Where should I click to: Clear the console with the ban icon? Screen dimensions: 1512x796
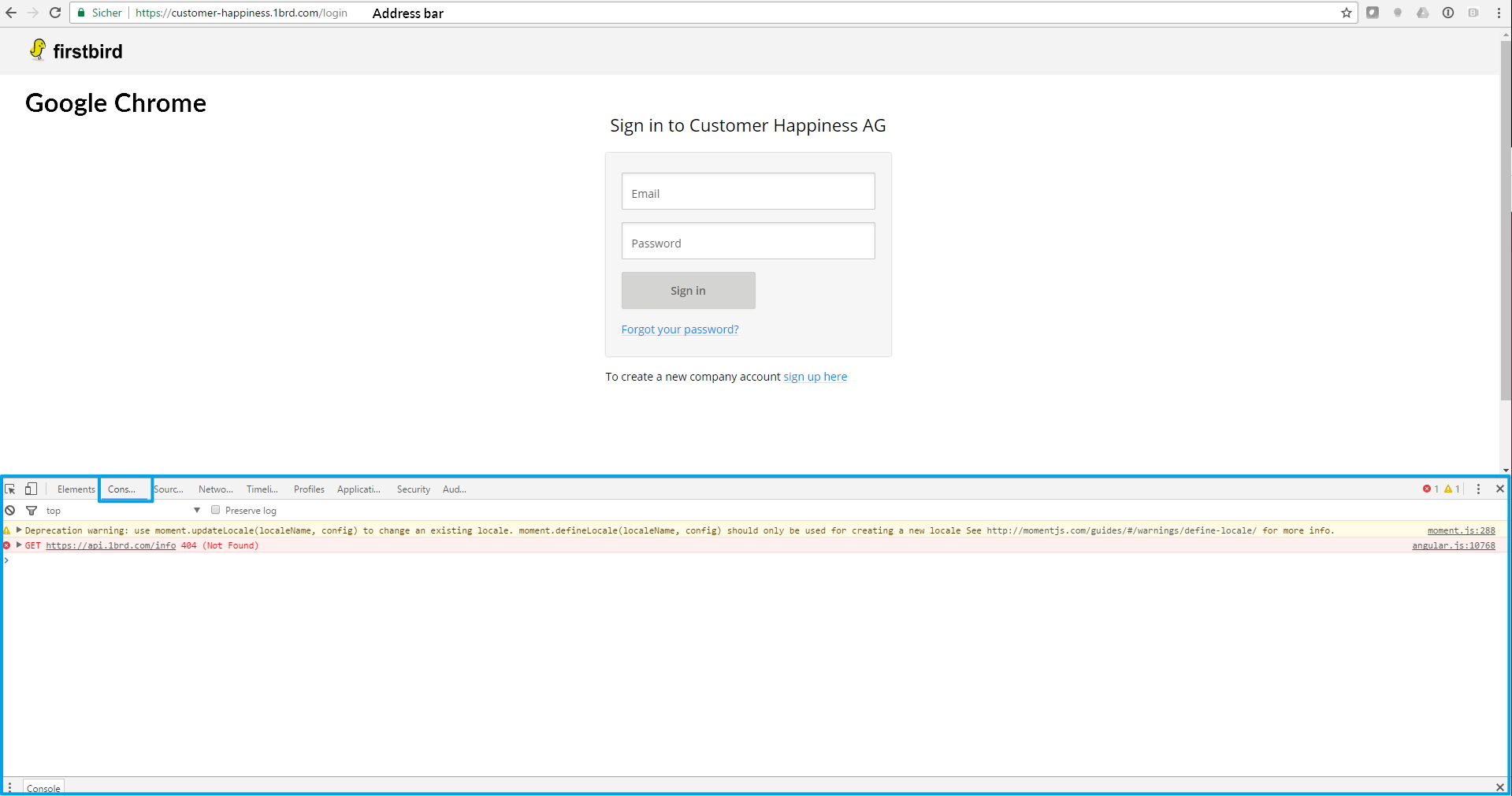pos(10,510)
